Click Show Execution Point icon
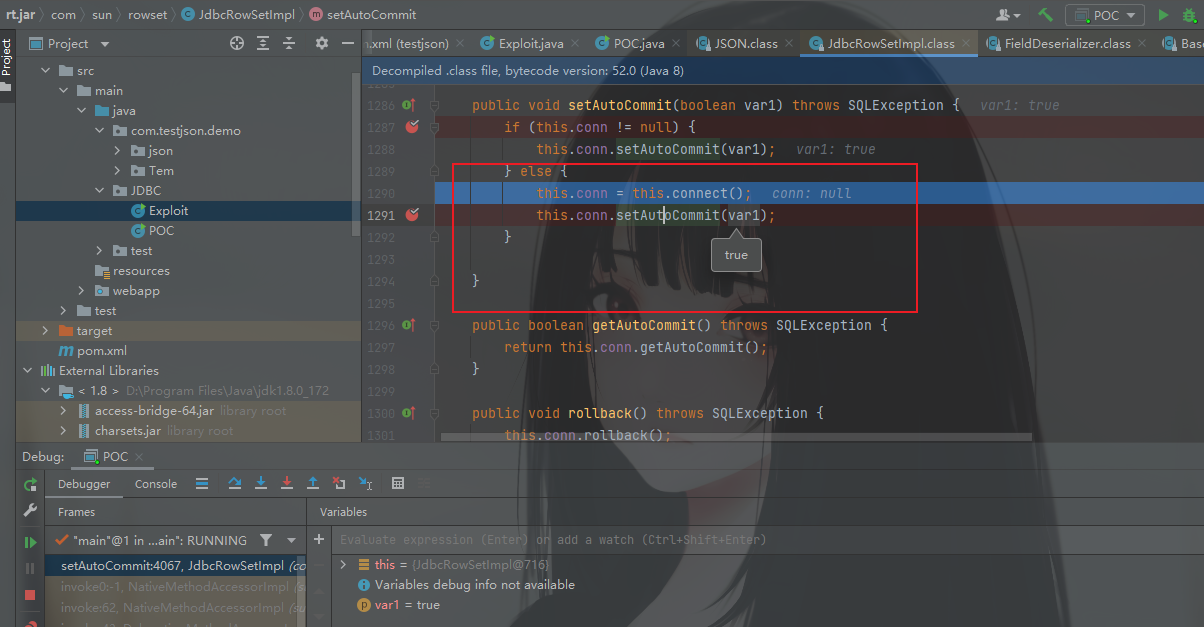This screenshot has width=1204, height=627. pos(202,484)
